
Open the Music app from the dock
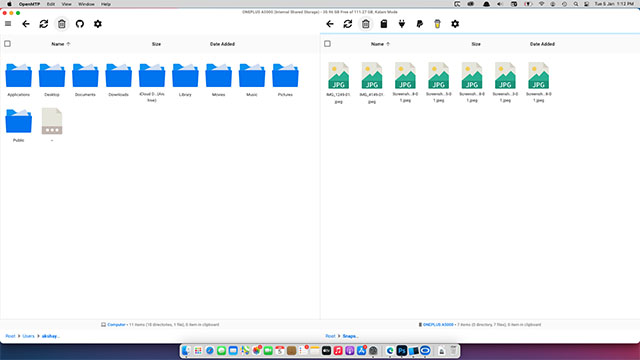point(338,351)
